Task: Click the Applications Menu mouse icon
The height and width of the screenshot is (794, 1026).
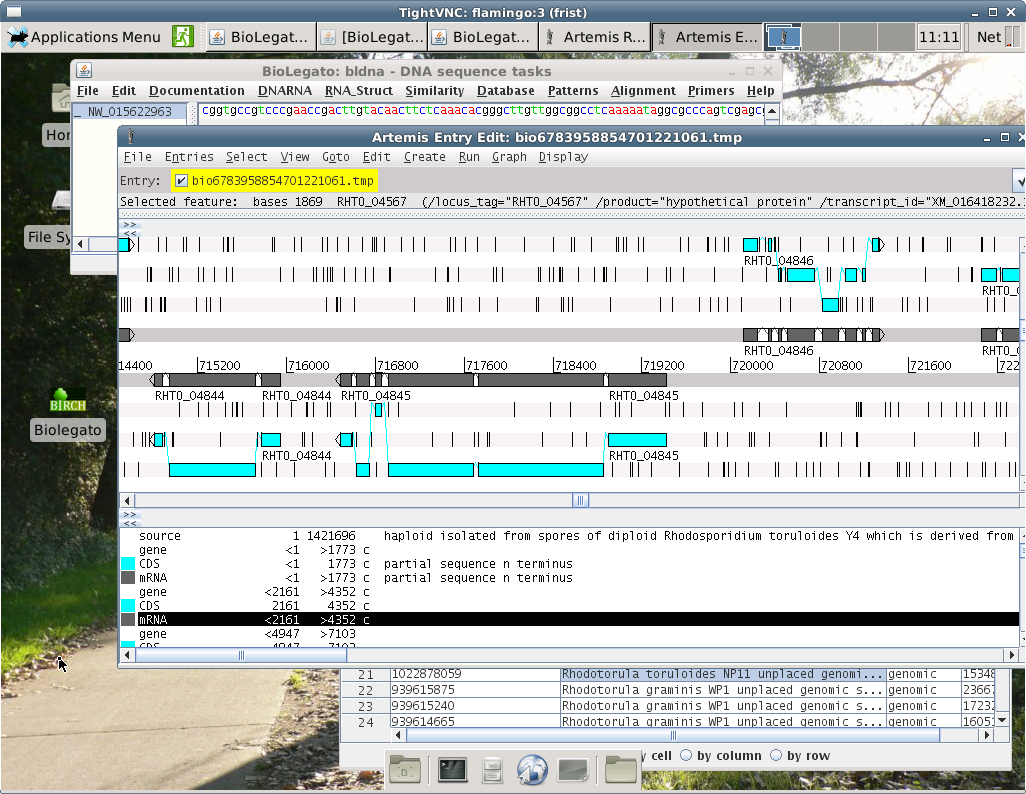Action: click(18, 37)
